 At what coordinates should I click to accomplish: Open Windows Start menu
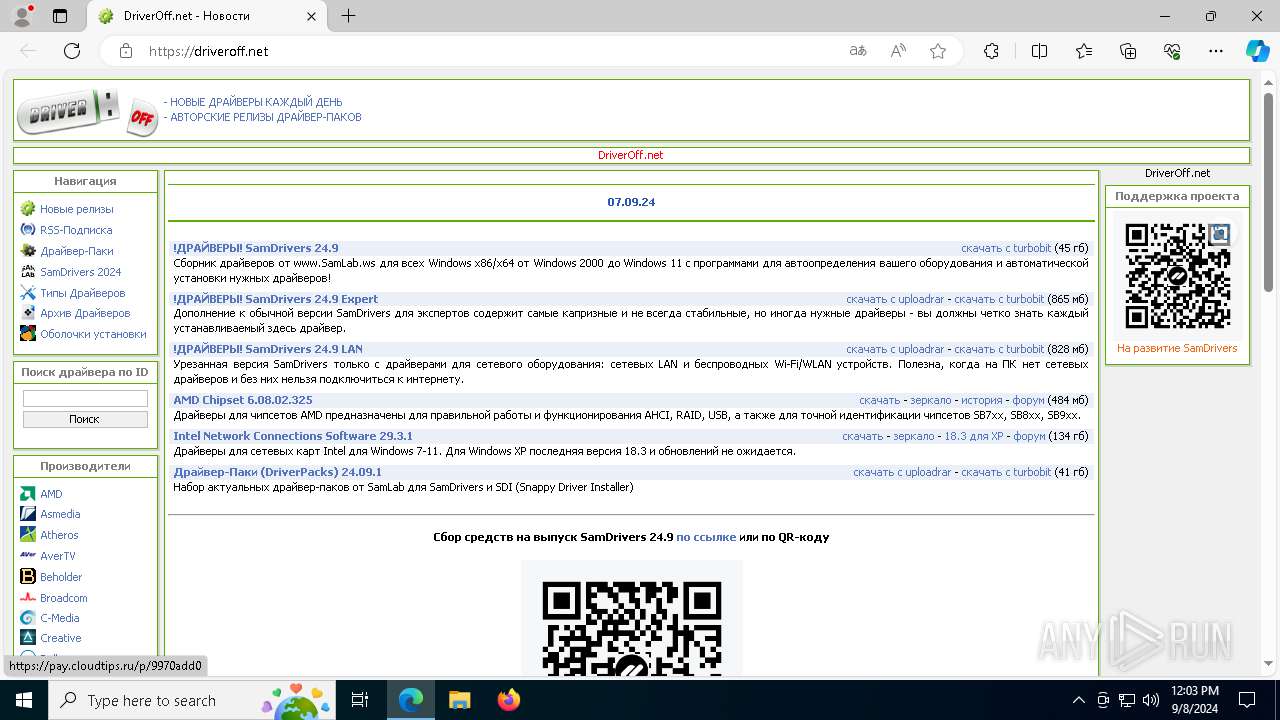tap(24, 700)
